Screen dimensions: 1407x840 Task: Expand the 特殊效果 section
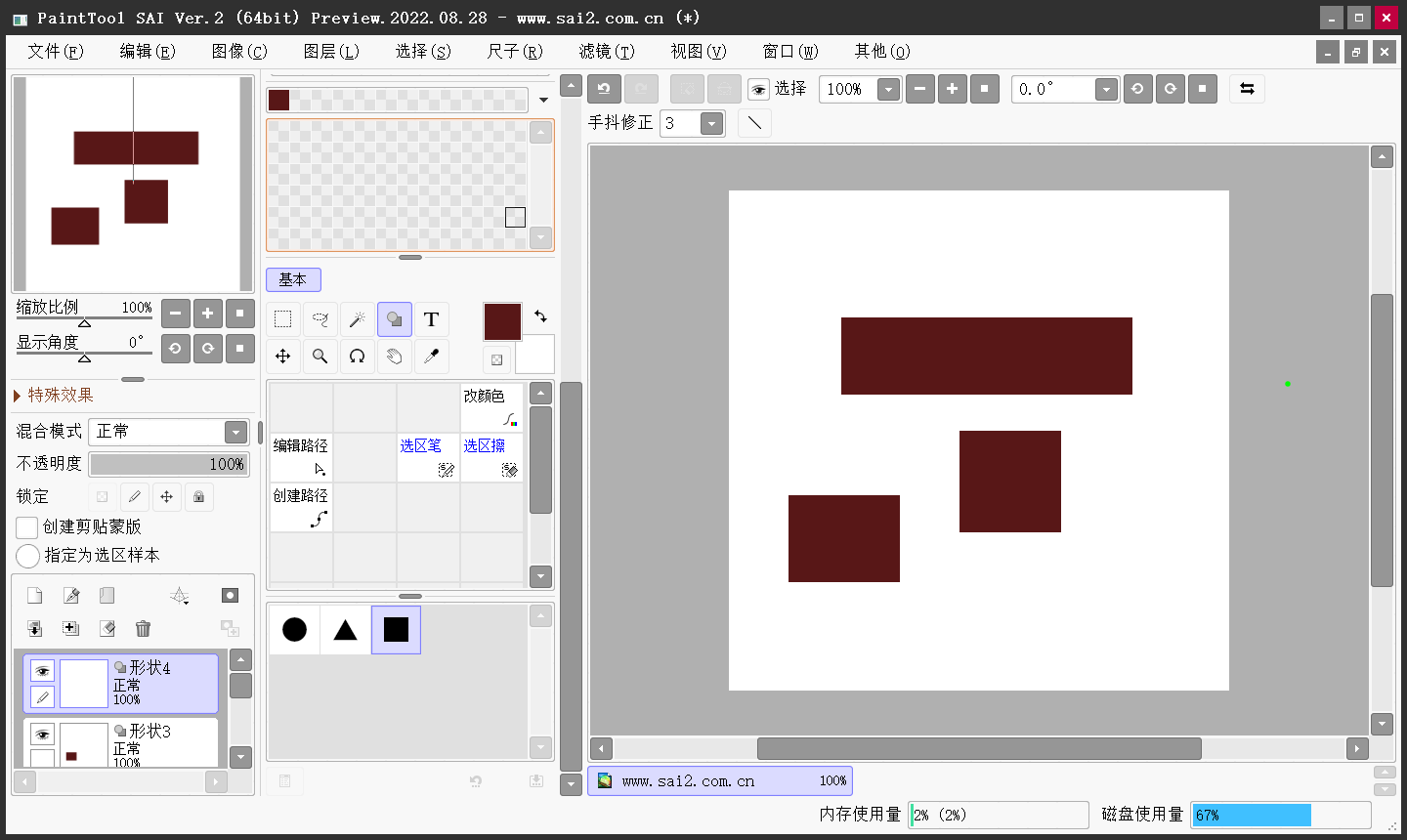[x=55, y=395]
